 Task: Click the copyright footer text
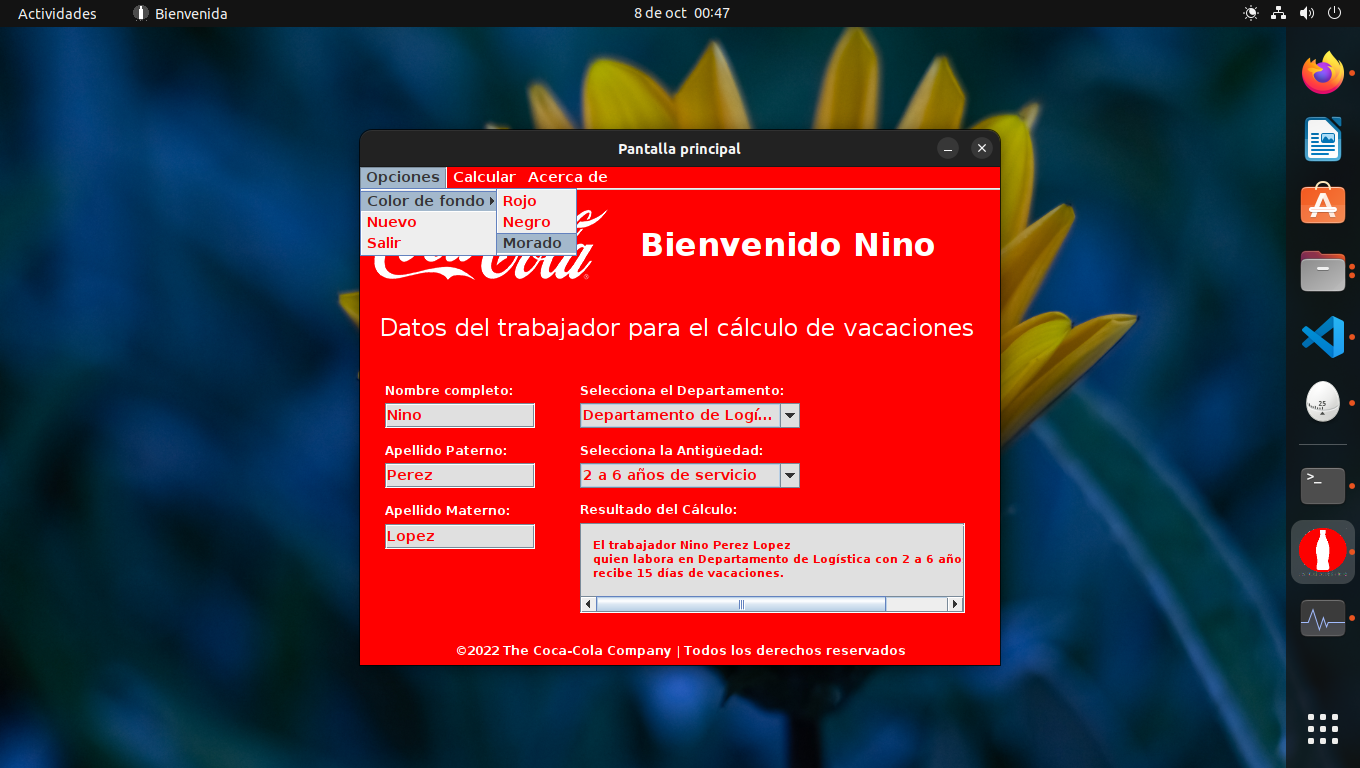pyautogui.click(x=681, y=650)
